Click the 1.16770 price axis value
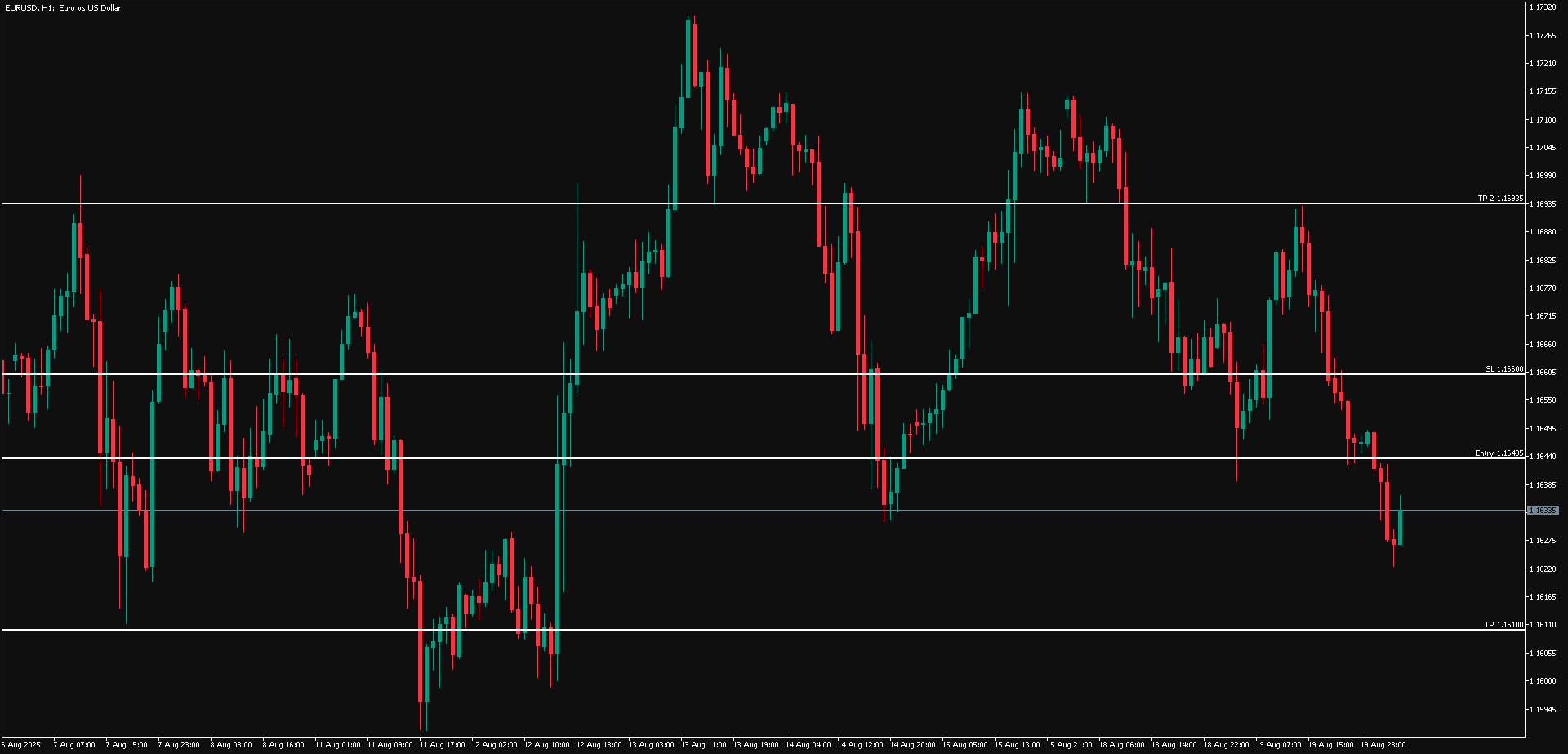Screen dimensions: 1568x754 pos(1542,288)
